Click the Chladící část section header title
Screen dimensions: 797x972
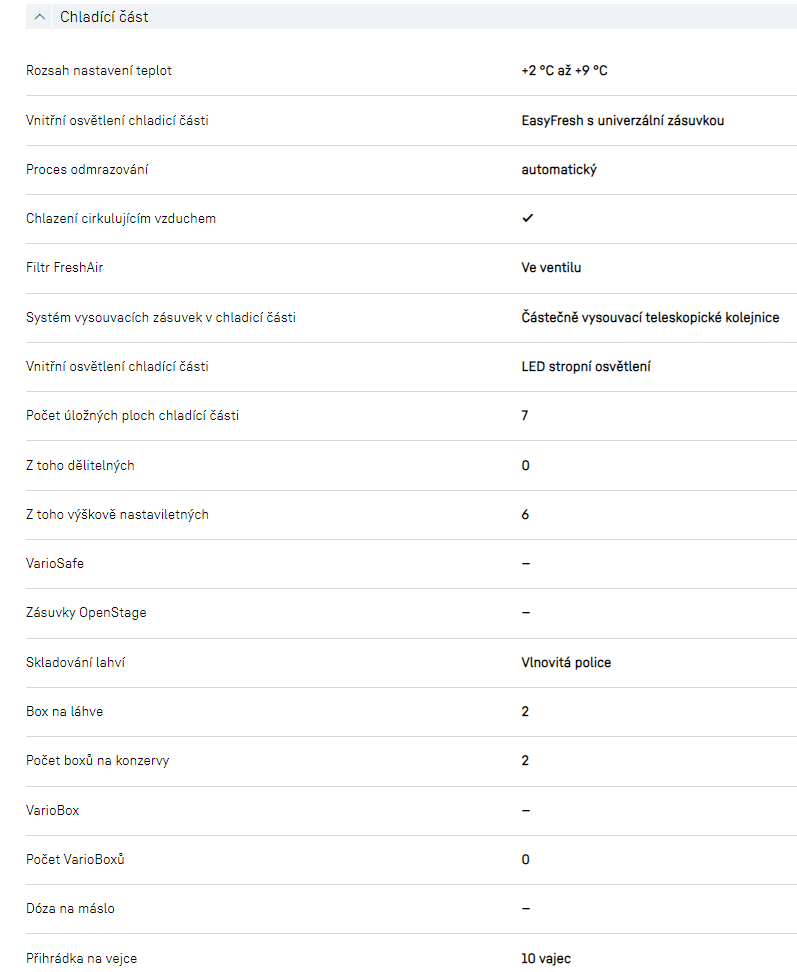point(104,17)
